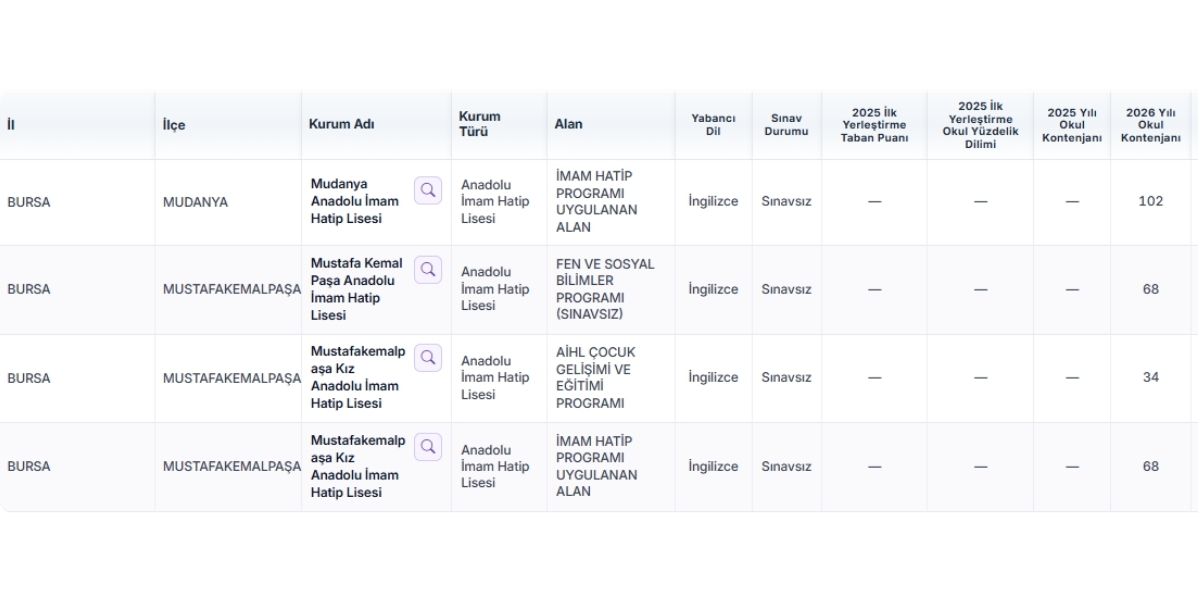Click the 2025 Yılı Okul Kontenjanı header
The height and width of the screenshot is (600, 1200).
1072,125
